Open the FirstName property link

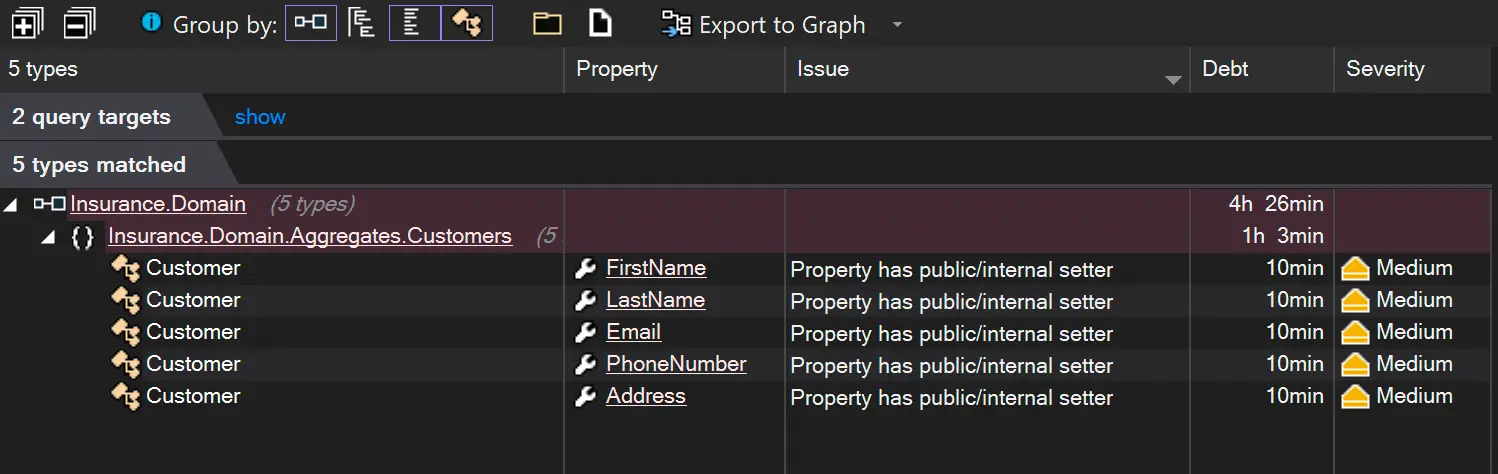[x=656, y=268]
